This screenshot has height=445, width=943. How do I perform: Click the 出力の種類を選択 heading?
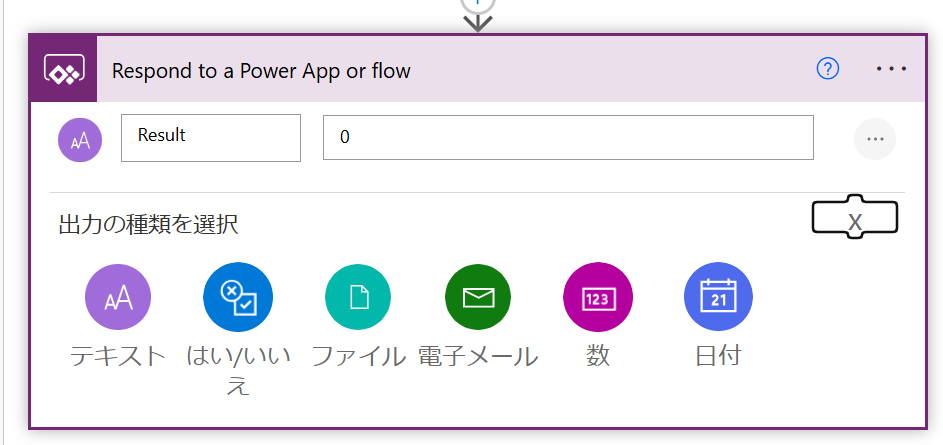(x=149, y=225)
